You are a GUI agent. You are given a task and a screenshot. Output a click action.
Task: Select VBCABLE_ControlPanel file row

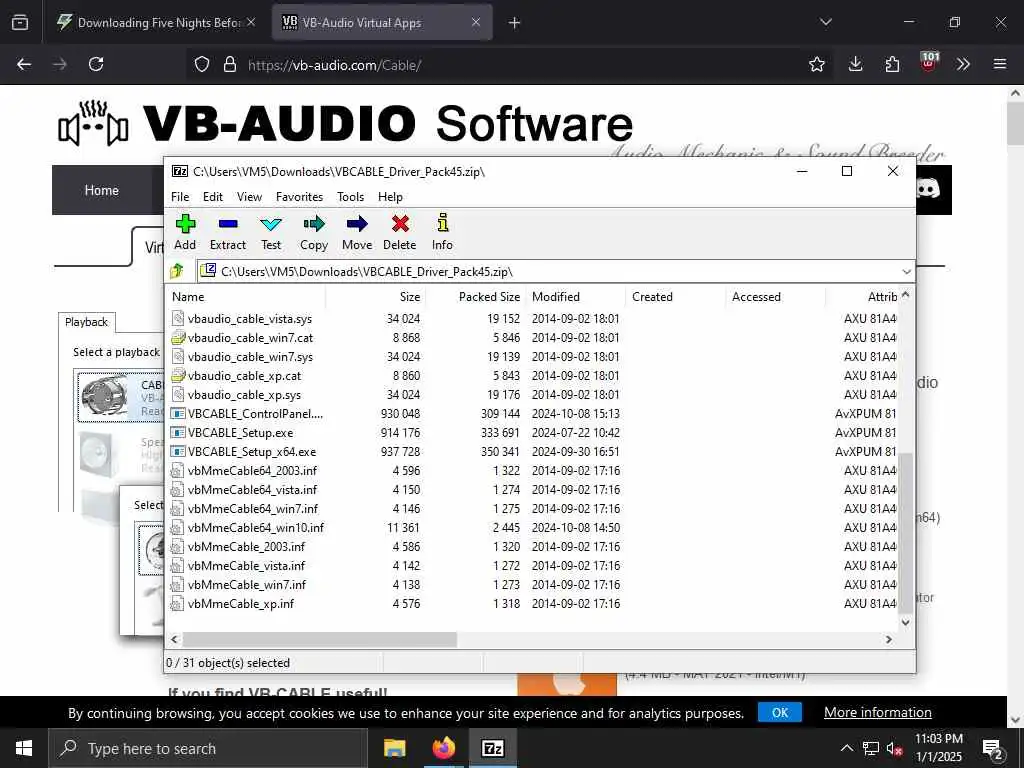click(255, 413)
